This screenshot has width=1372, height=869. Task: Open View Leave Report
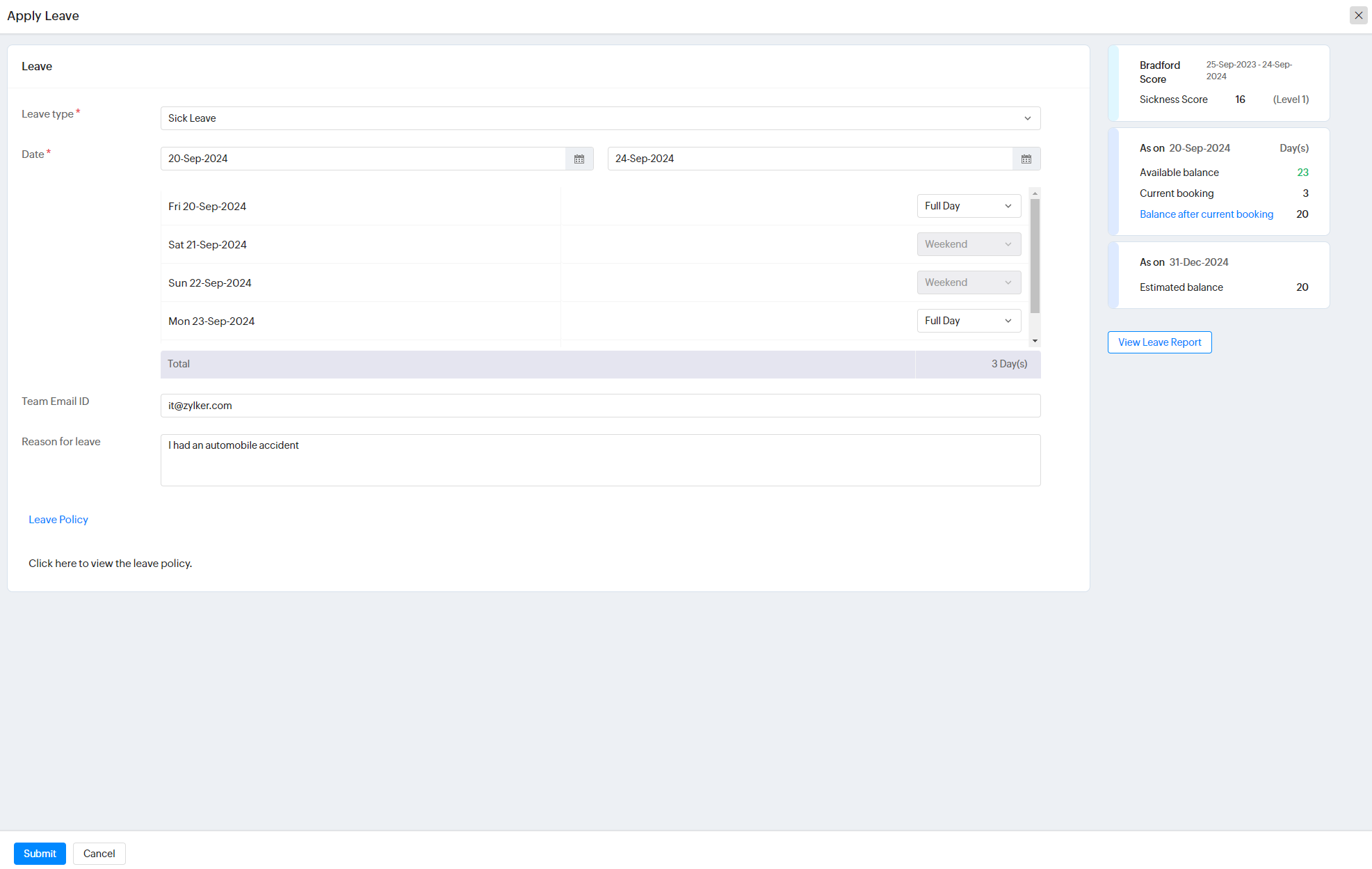click(x=1159, y=342)
